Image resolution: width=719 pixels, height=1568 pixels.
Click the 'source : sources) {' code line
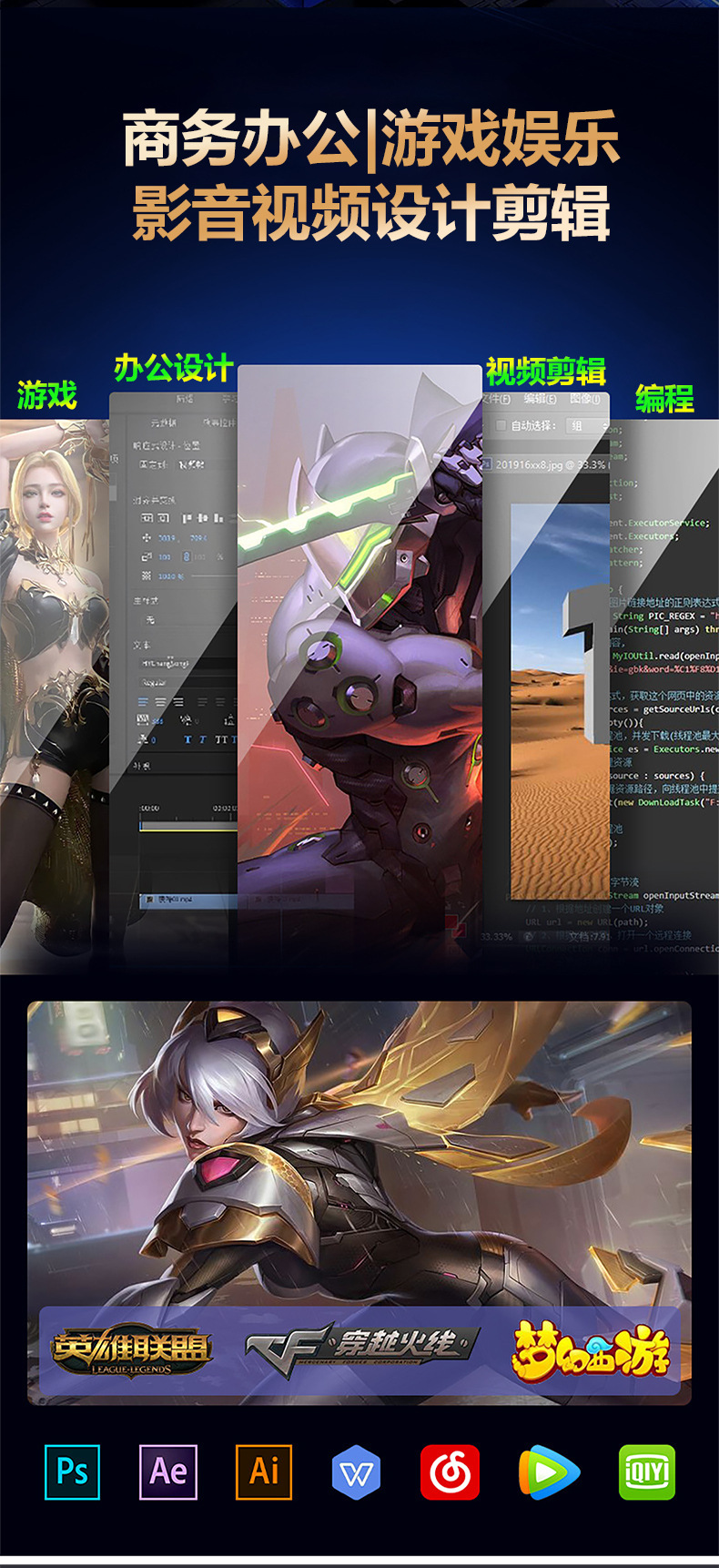[658, 776]
